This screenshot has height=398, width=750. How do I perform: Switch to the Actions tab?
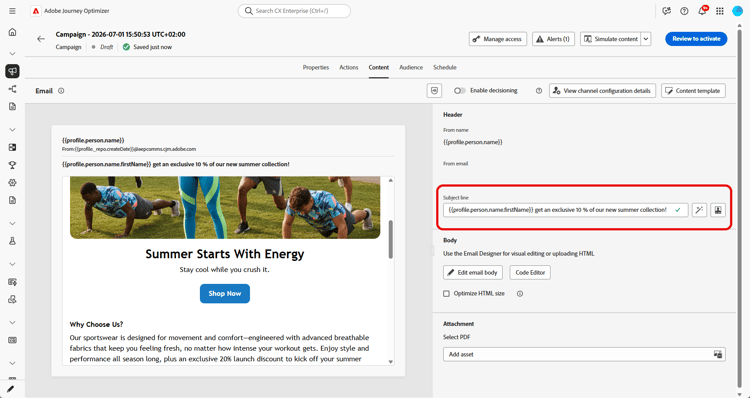[349, 67]
